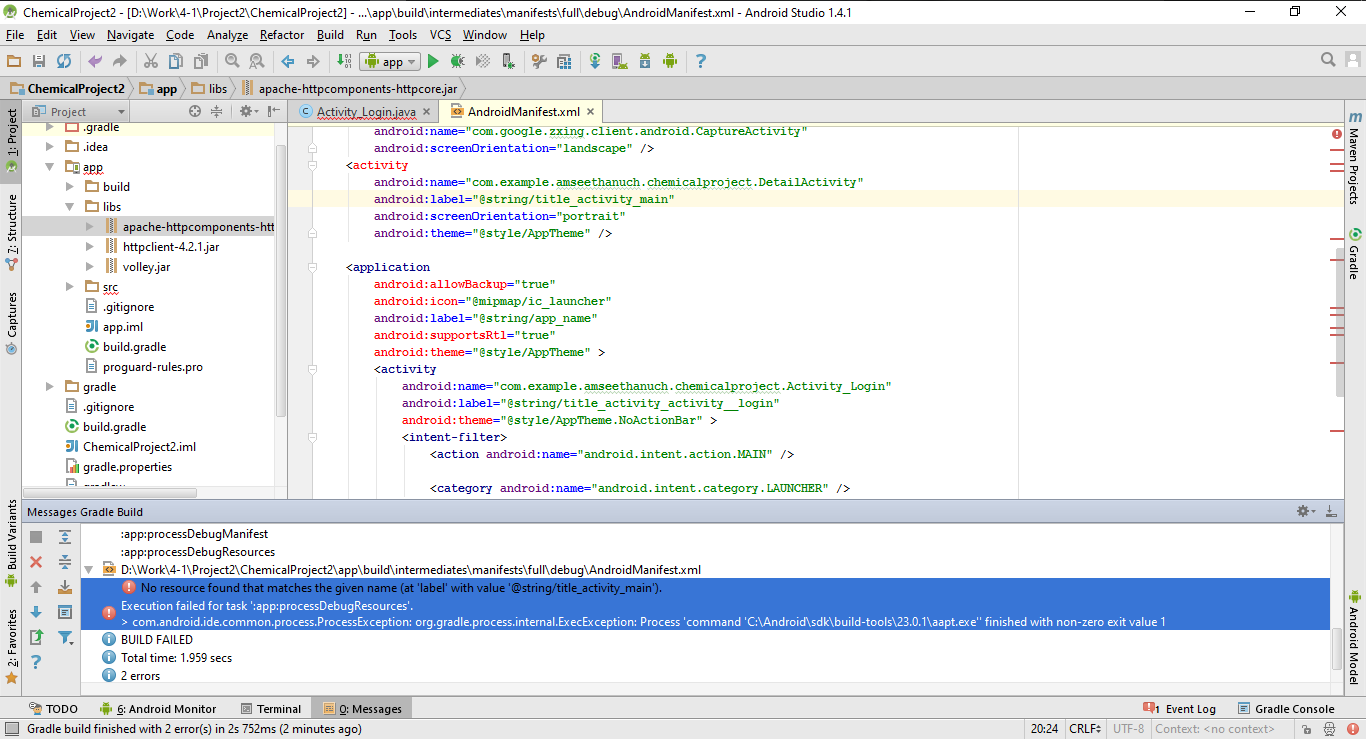Open Project panel gear settings dropdown
Screen dimensions: 1366x756
248,111
